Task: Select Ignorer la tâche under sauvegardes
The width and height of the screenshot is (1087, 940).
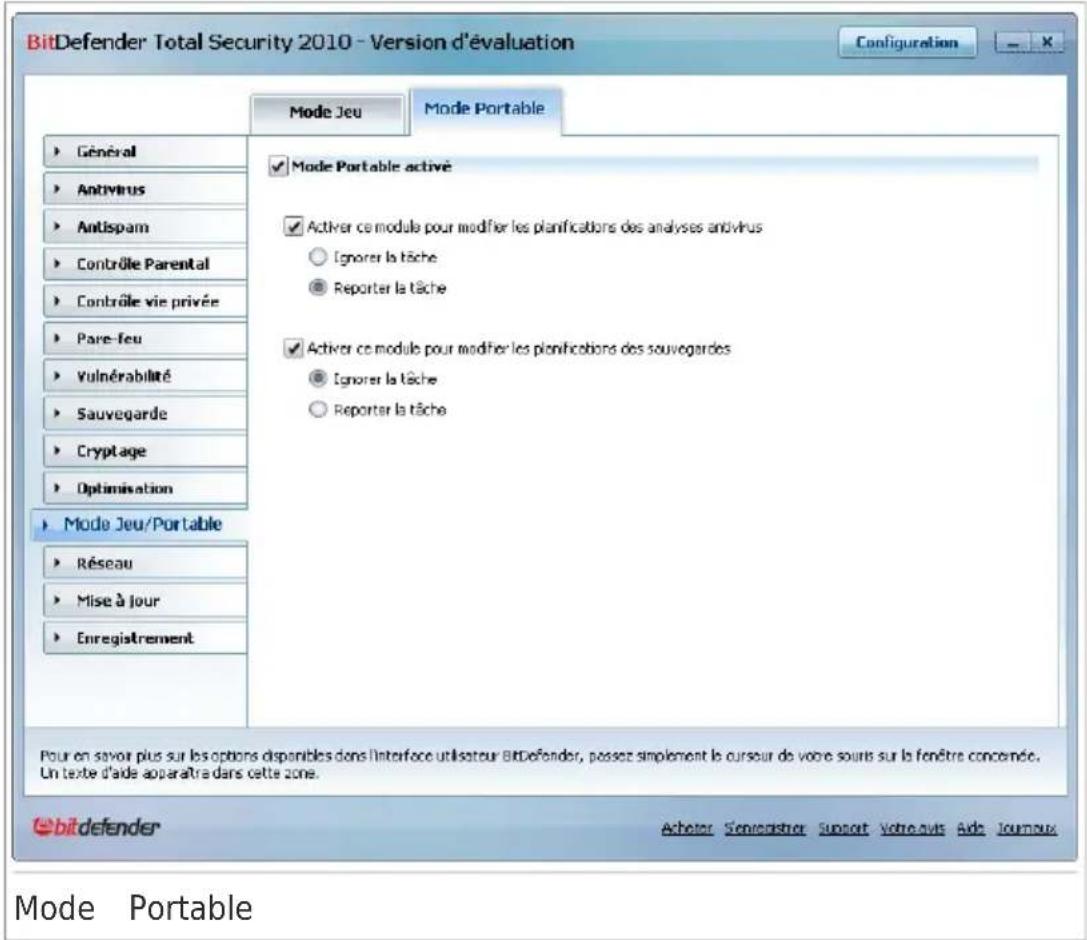Action: point(318,378)
